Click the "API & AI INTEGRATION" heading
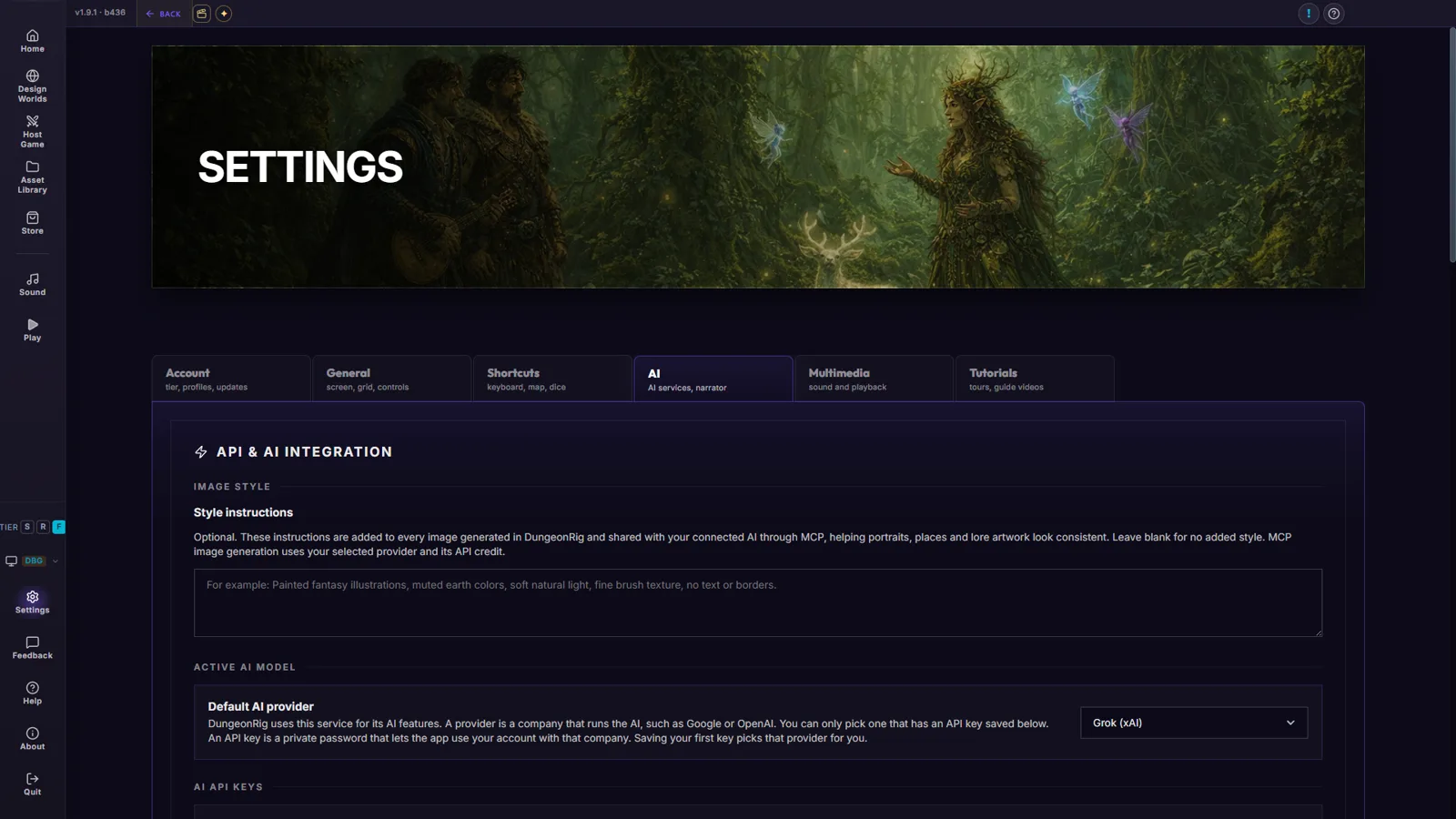Screen dimensions: 1456x819 (304, 451)
